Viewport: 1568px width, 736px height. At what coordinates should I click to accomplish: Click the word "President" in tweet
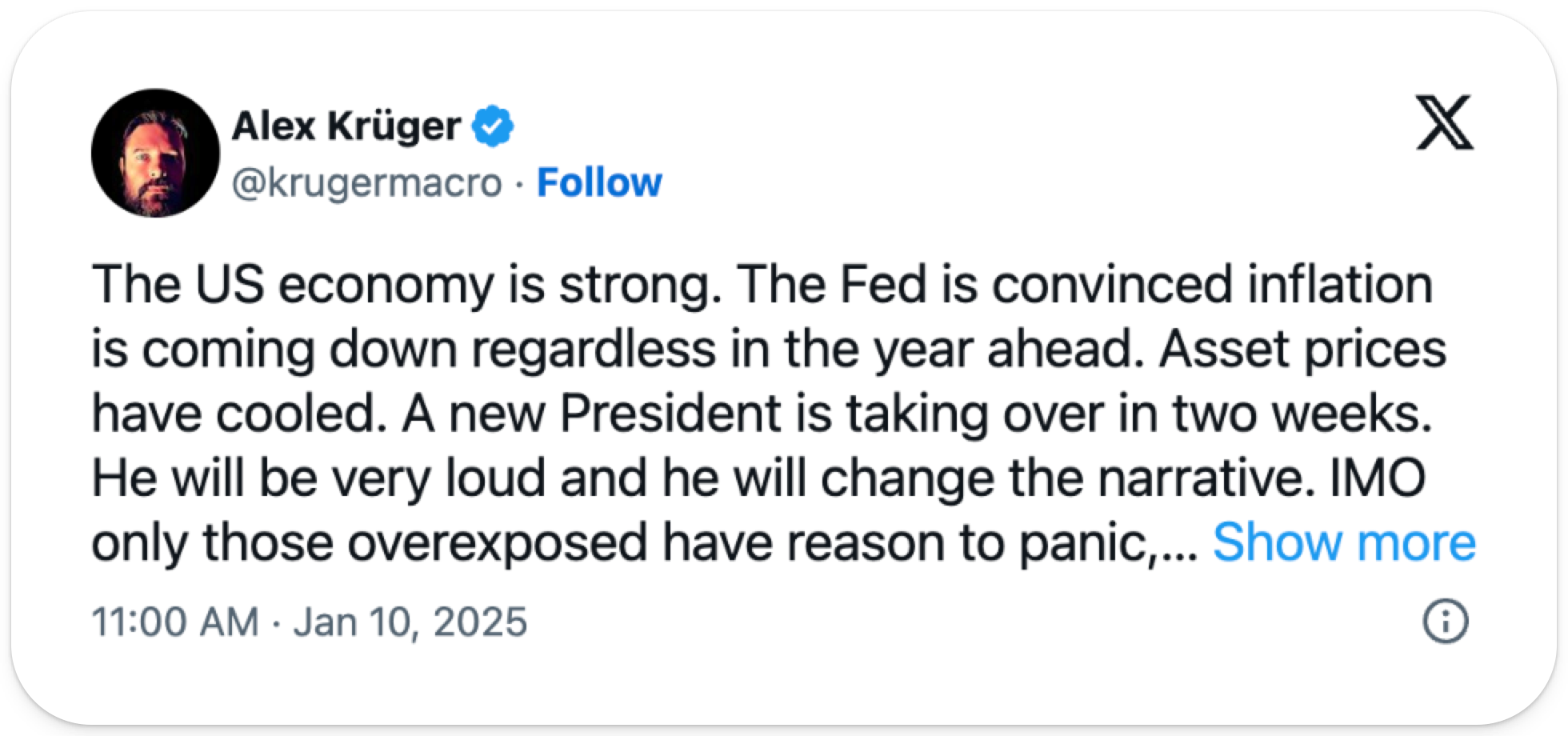(670, 414)
